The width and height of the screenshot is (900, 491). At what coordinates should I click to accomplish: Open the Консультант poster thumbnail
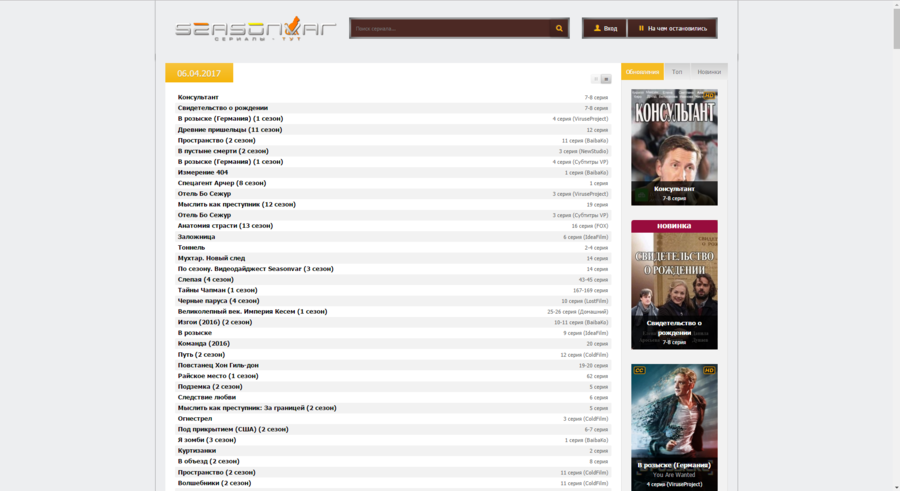pyautogui.click(x=674, y=147)
